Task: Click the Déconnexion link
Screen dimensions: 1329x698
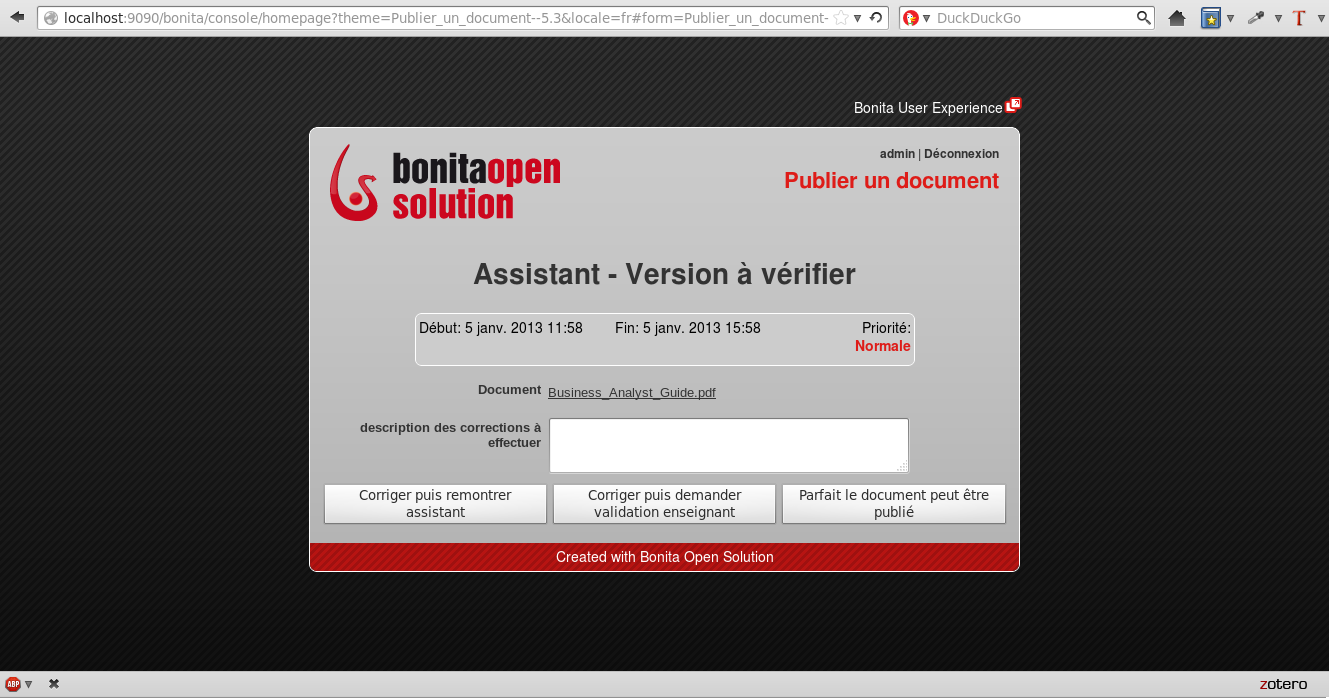Action: coord(961,154)
